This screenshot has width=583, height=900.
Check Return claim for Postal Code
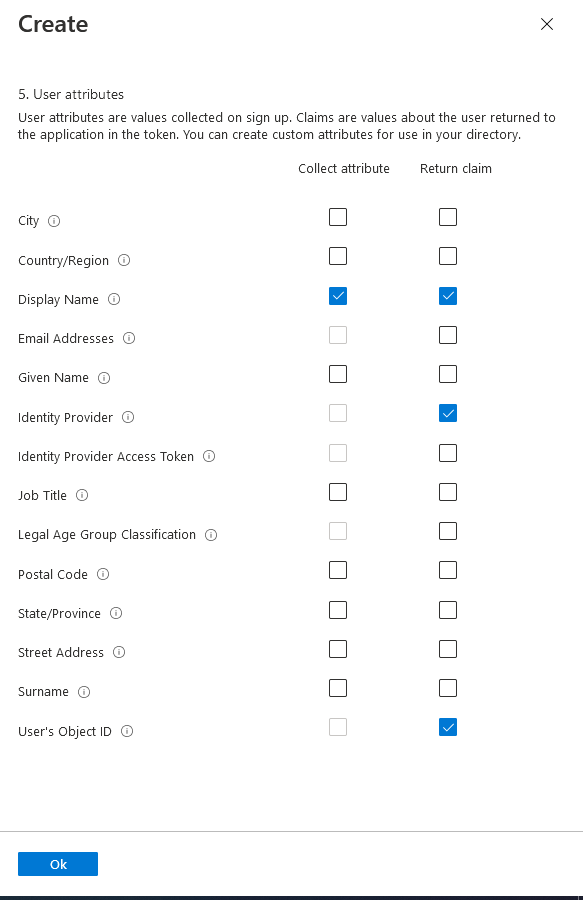tap(448, 571)
